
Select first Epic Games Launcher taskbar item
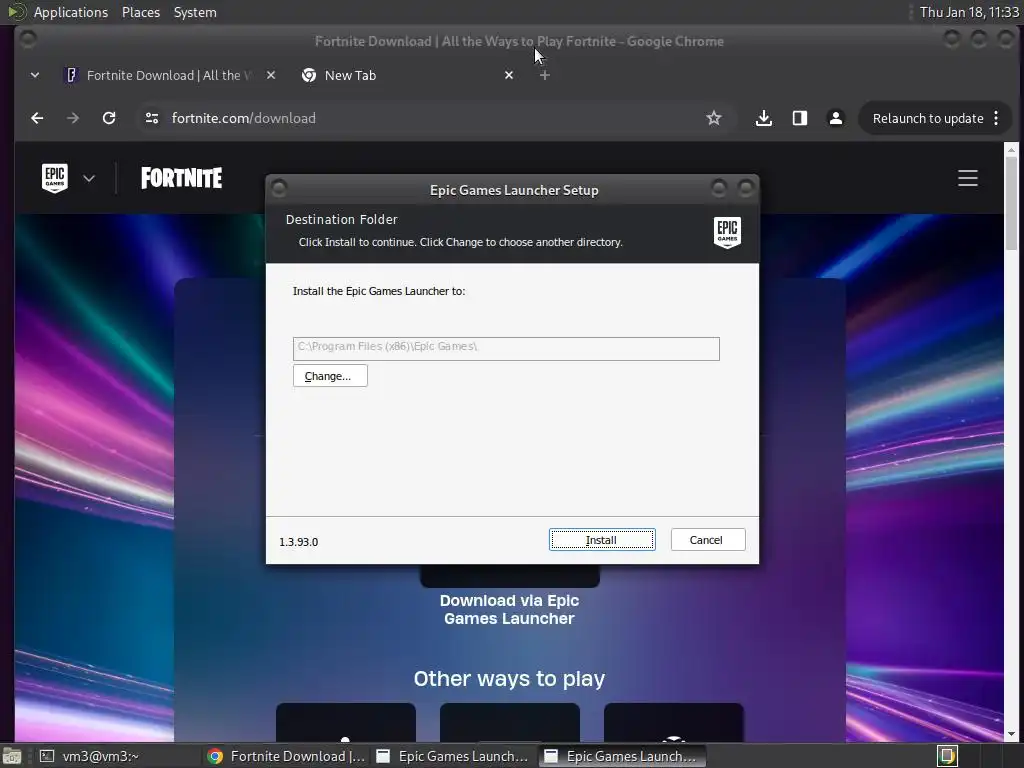[454, 756]
